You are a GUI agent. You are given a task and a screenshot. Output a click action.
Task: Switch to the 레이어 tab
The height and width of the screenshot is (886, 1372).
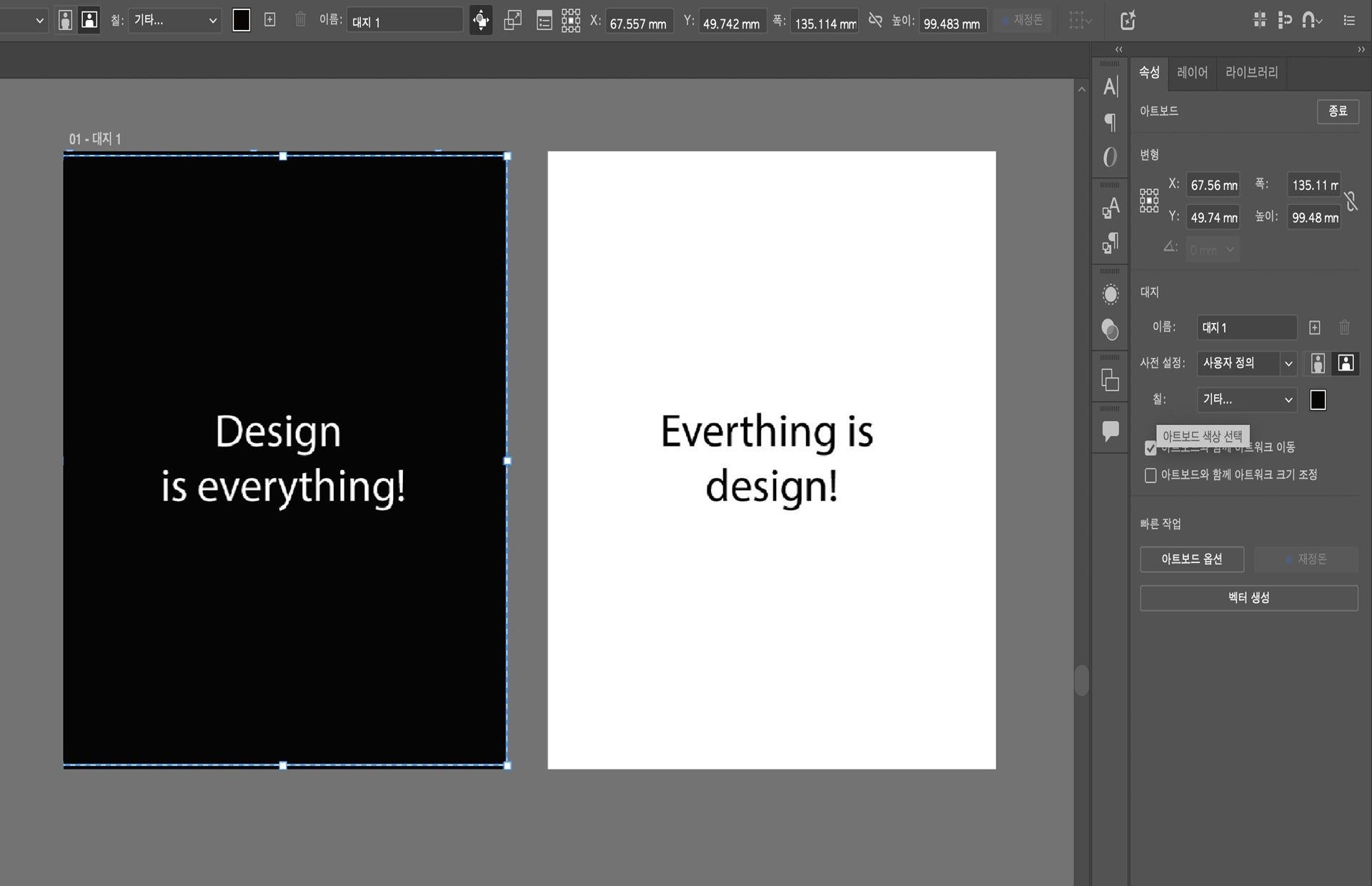point(1192,72)
